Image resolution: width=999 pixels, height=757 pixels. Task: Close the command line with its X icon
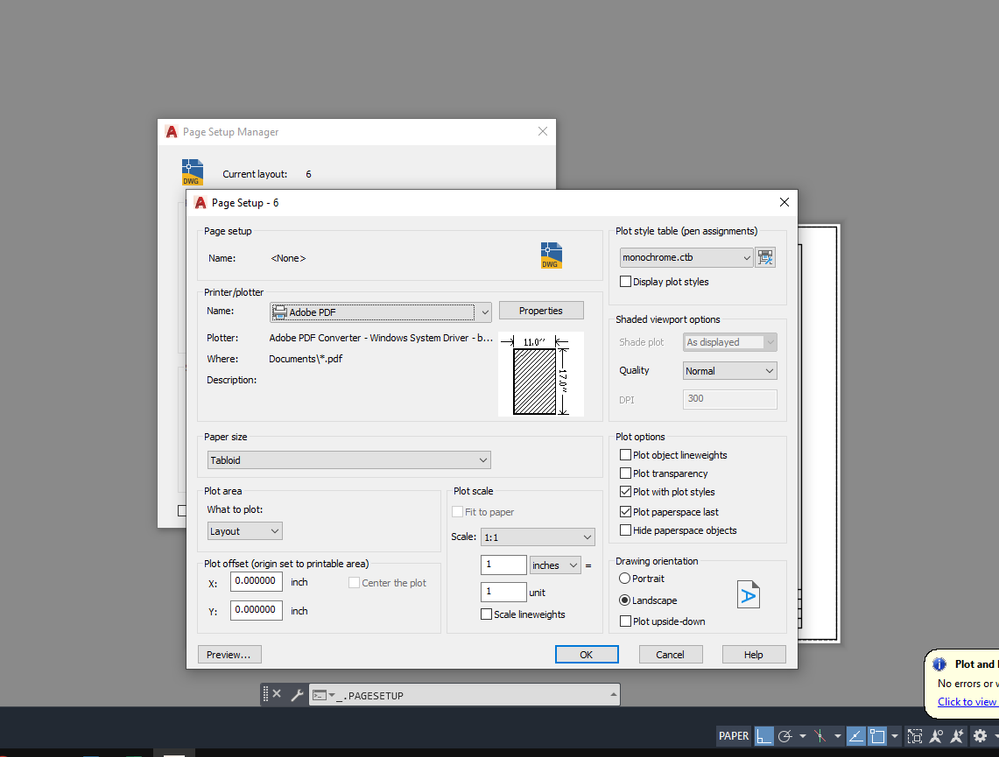(x=277, y=694)
